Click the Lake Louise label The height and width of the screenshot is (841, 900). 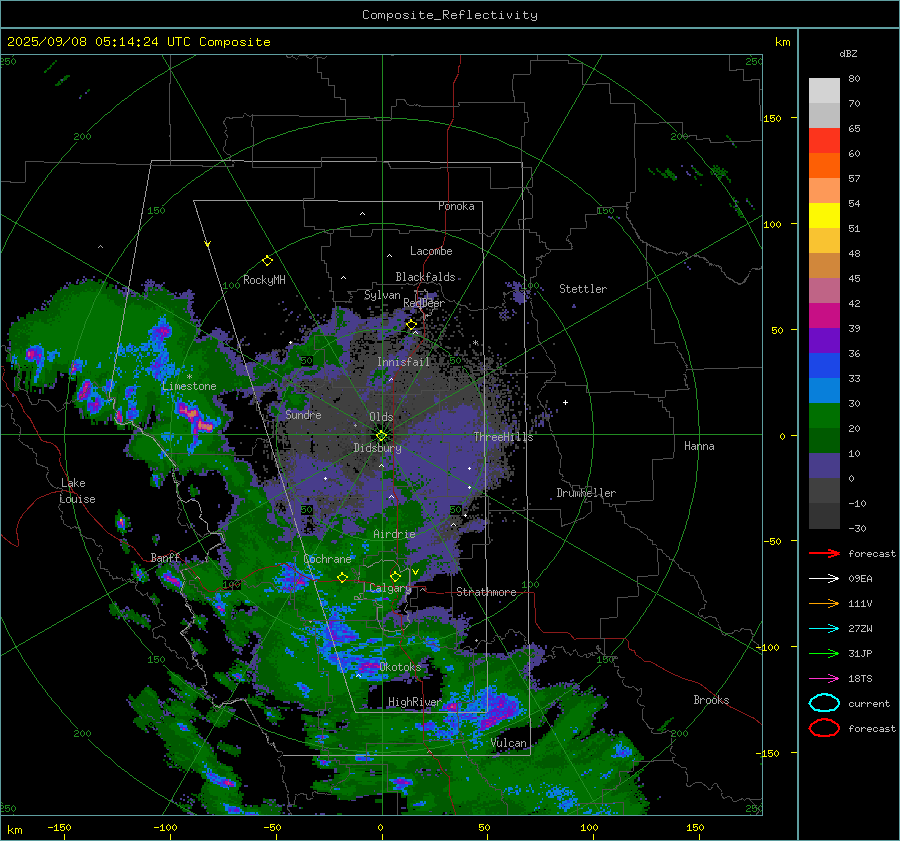(x=77, y=491)
